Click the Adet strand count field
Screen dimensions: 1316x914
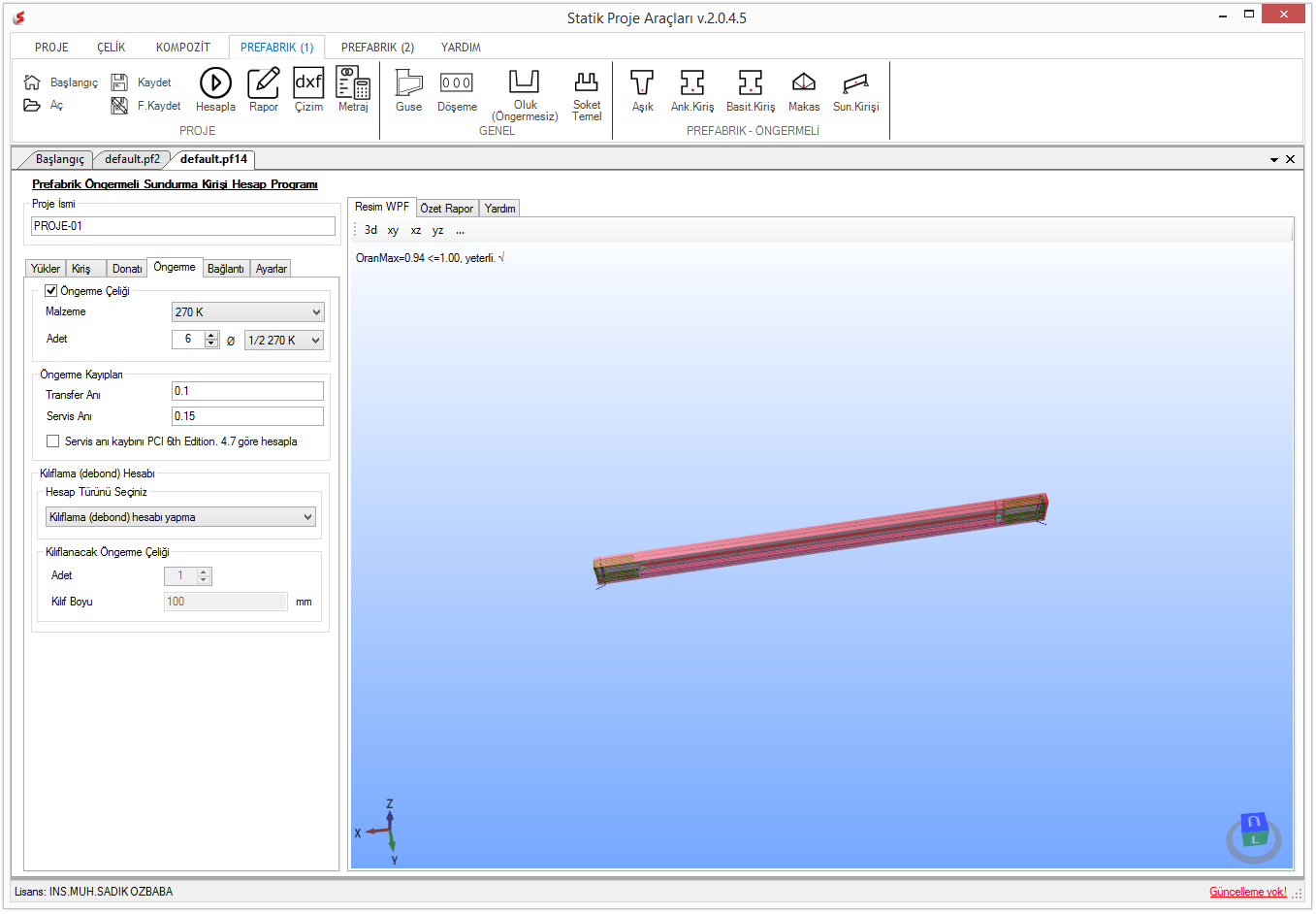tap(188, 340)
